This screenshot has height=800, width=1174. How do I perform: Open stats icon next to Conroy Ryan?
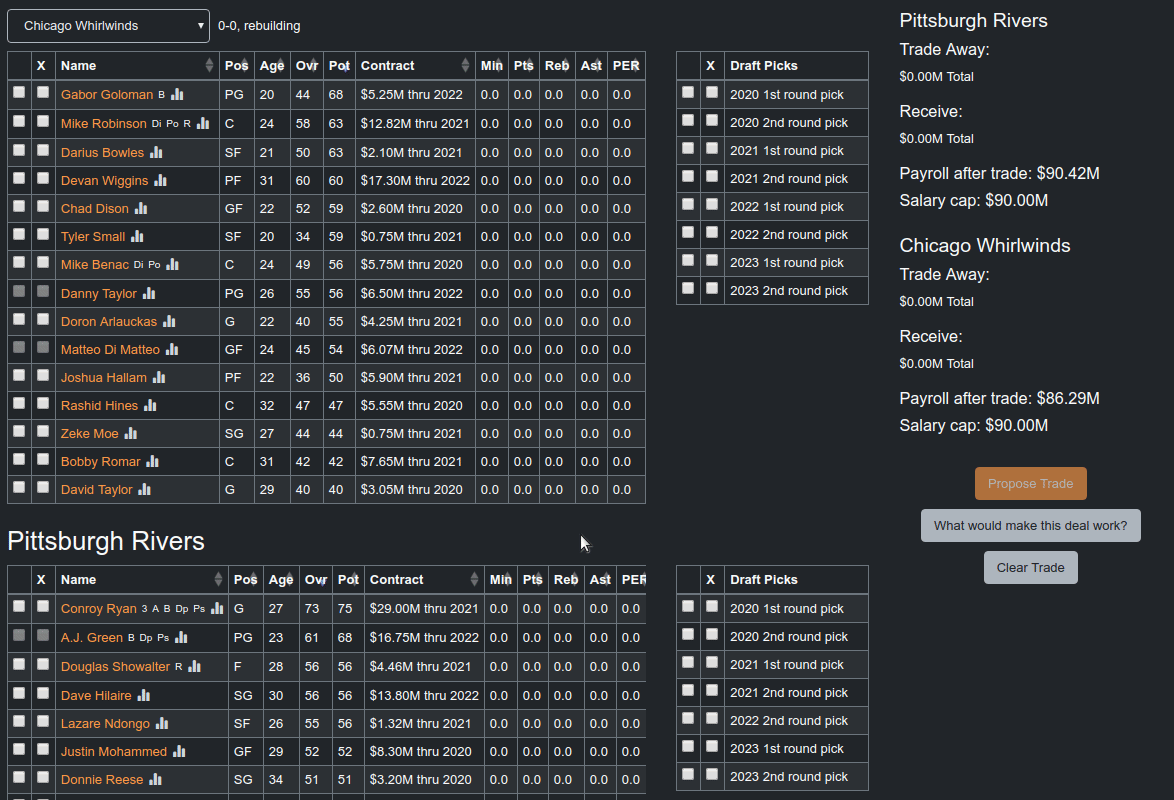pos(217,608)
